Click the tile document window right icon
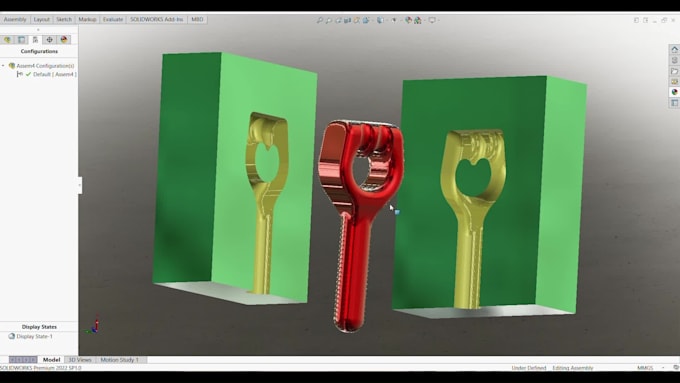 646,20
